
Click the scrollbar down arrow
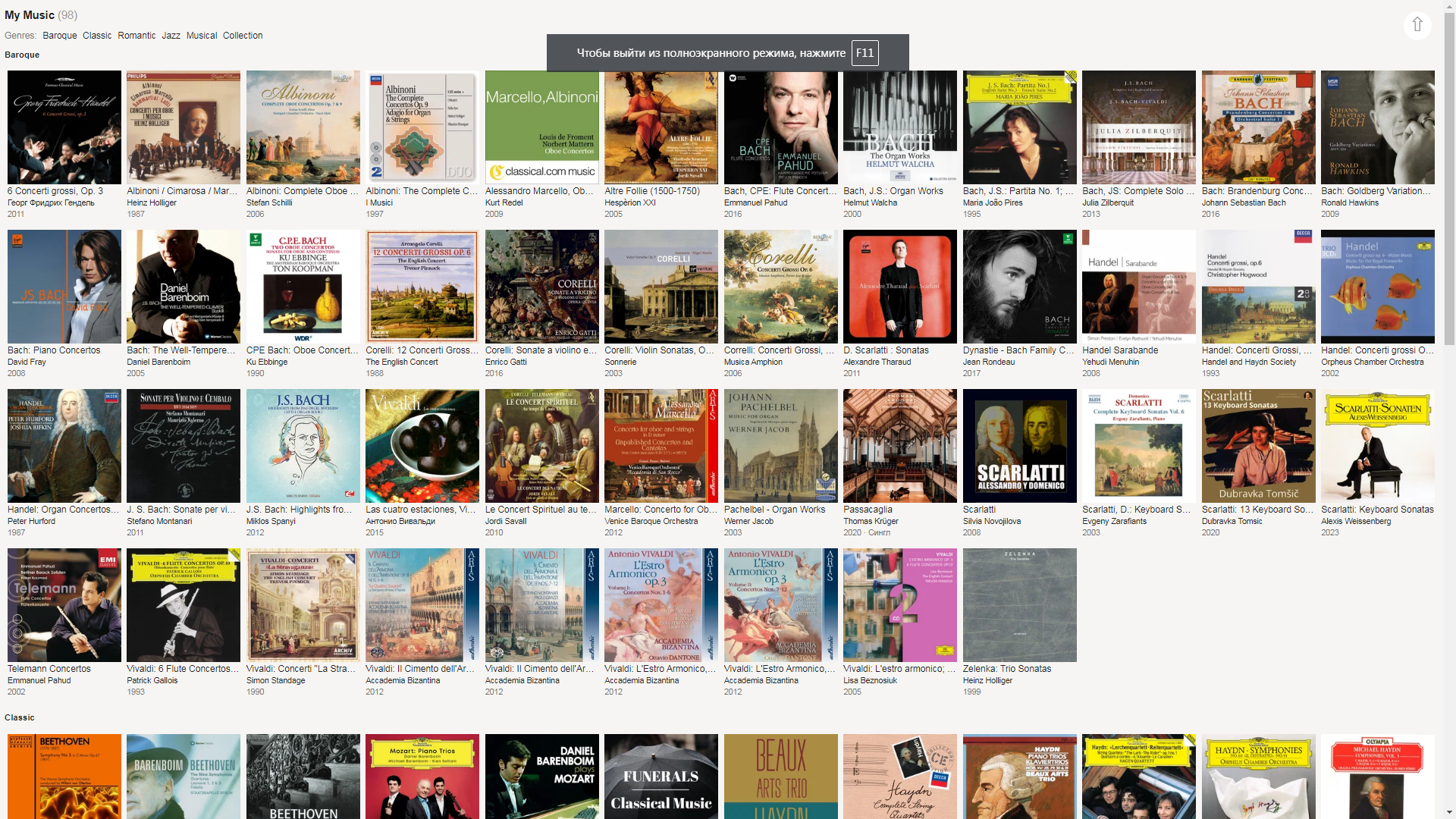1449,812
